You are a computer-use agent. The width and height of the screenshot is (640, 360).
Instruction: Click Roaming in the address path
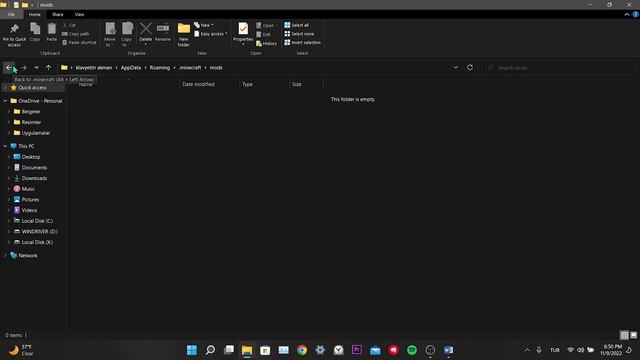coord(160,68)
